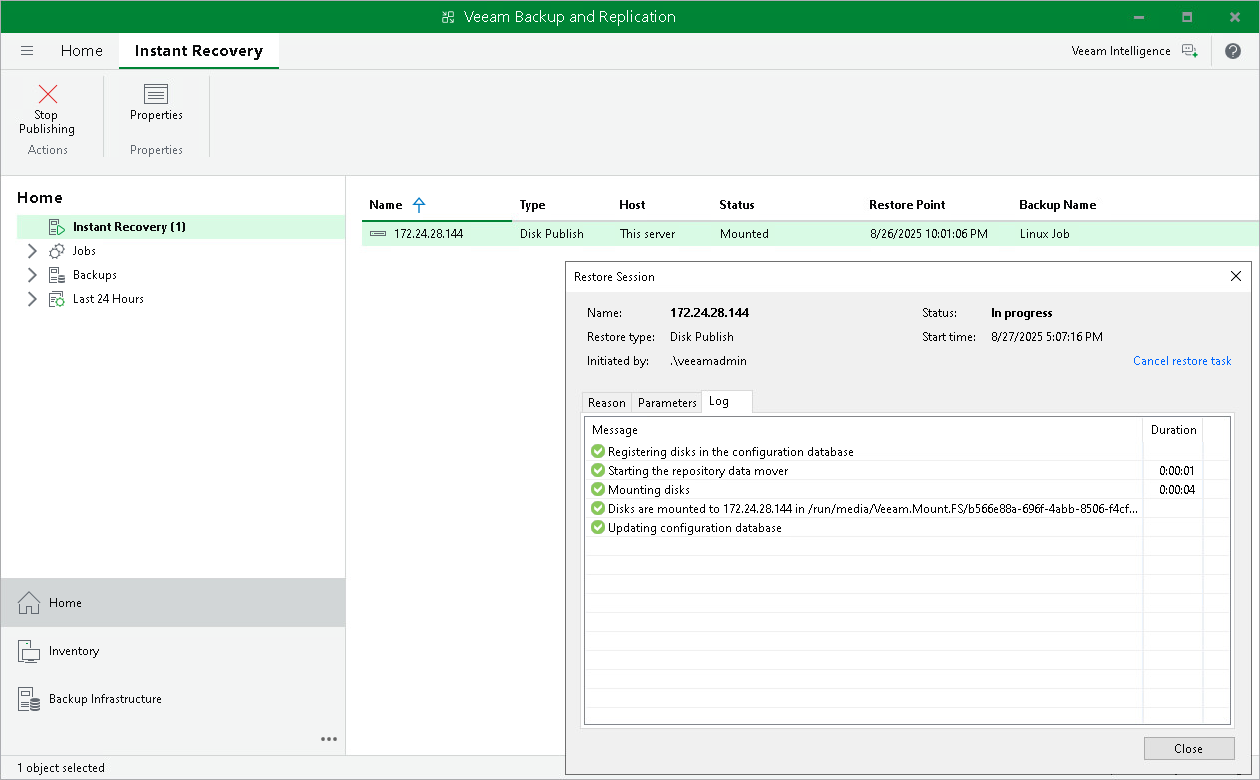
Task: Click success icon for Mounting disks message
Action: (598, 490)
